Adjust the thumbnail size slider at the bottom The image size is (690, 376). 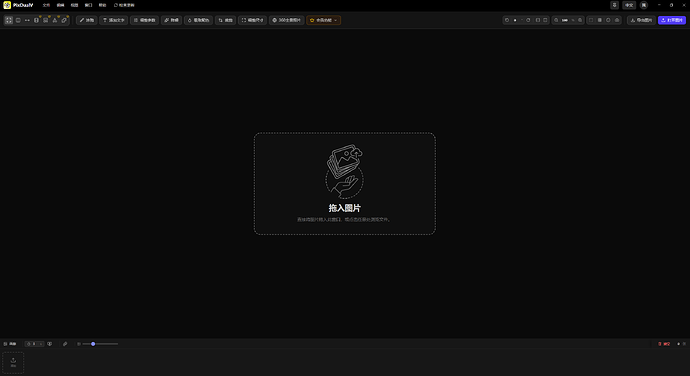100,344
